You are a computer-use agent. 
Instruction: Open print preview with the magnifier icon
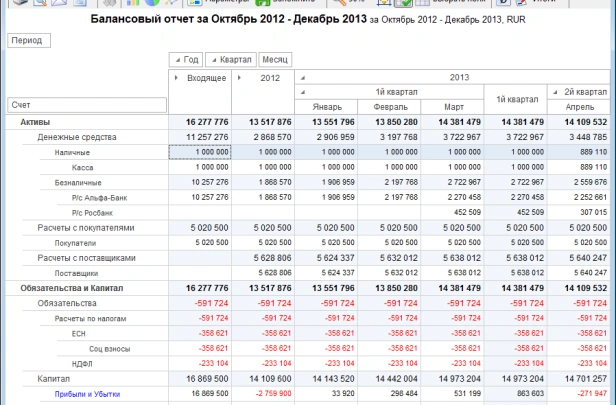[x=40, y=2]
